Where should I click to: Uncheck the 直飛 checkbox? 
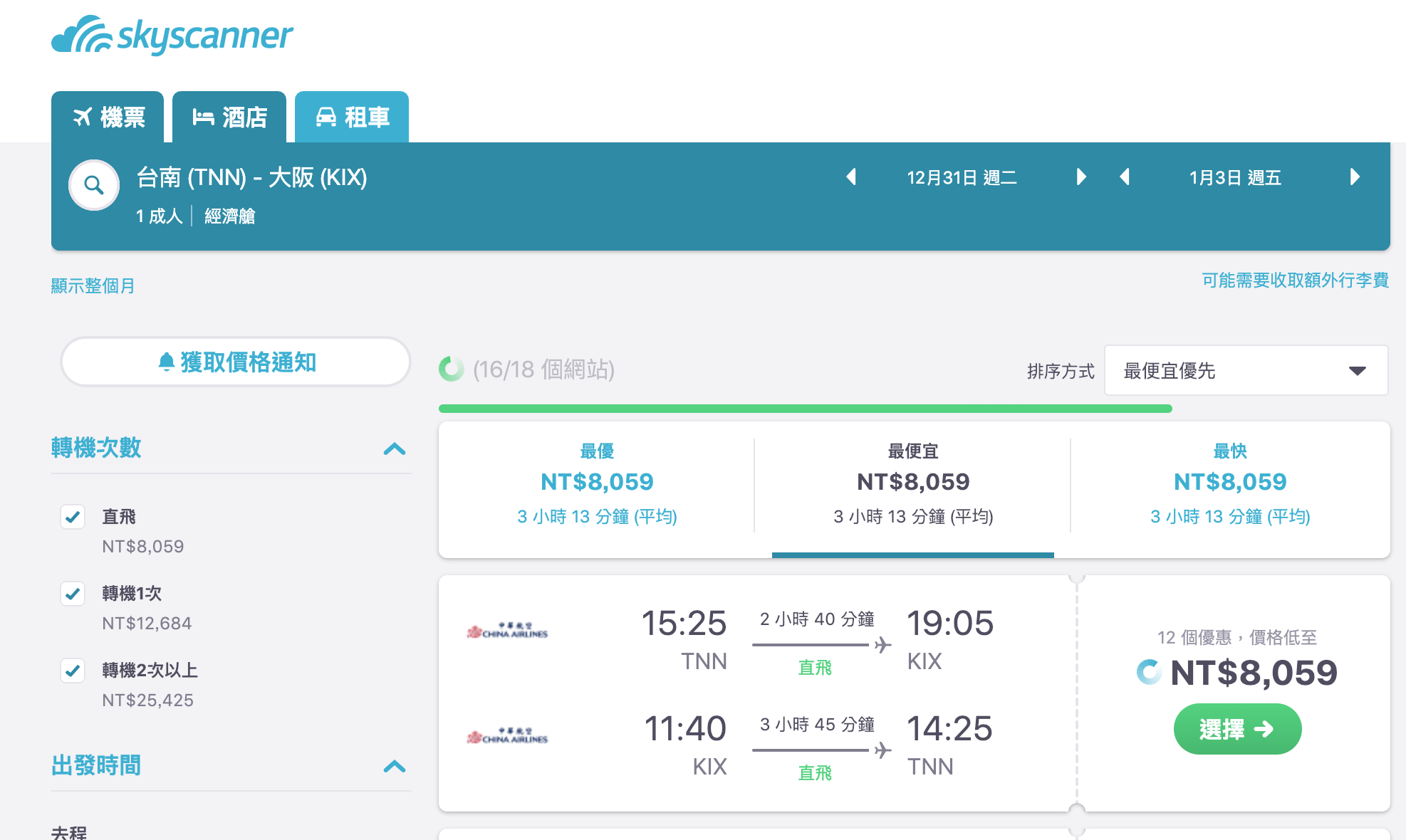click(x=73, y=517)
